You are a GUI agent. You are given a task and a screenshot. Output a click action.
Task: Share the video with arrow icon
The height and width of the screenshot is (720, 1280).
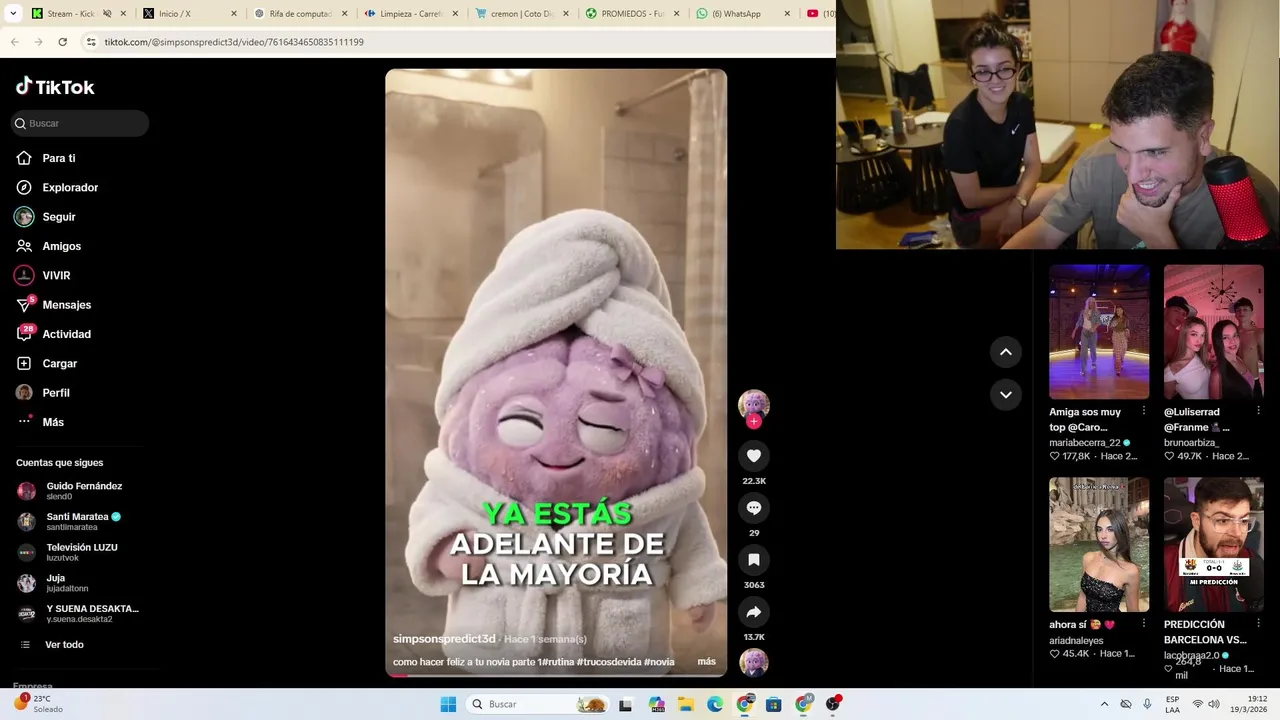(754, 612)
